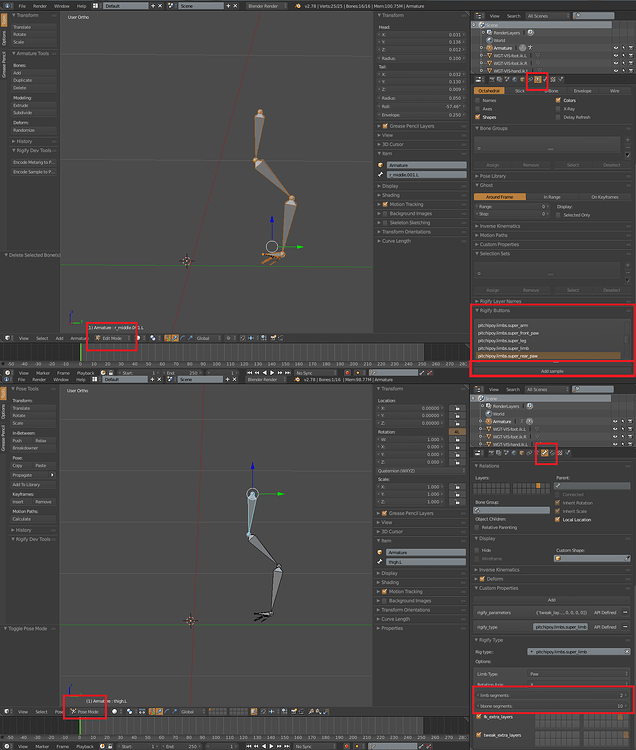636x750 pixels.
Task: Open File menu in top window
Action: (22, 6)
